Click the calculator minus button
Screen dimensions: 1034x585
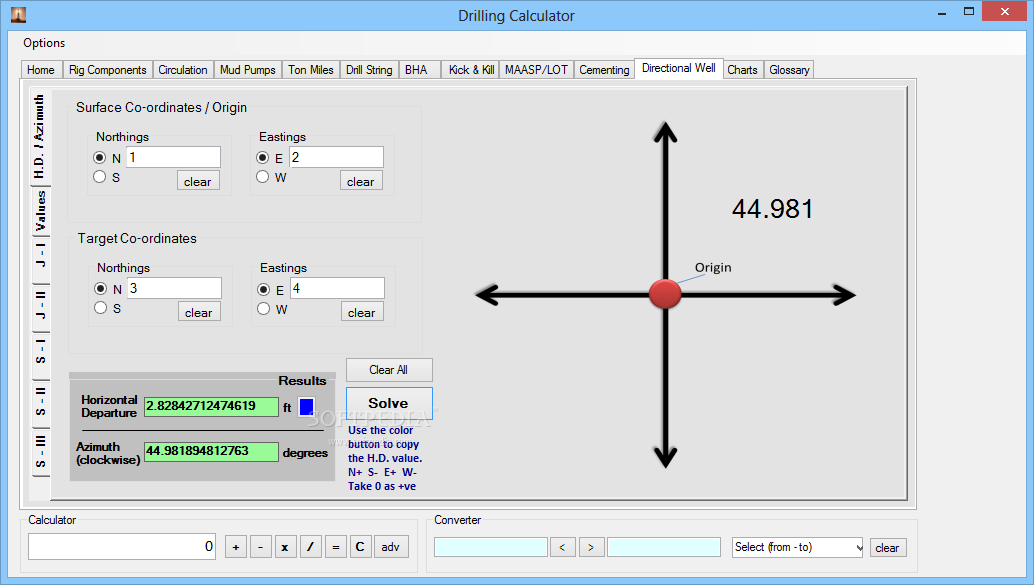coord(260,547)
